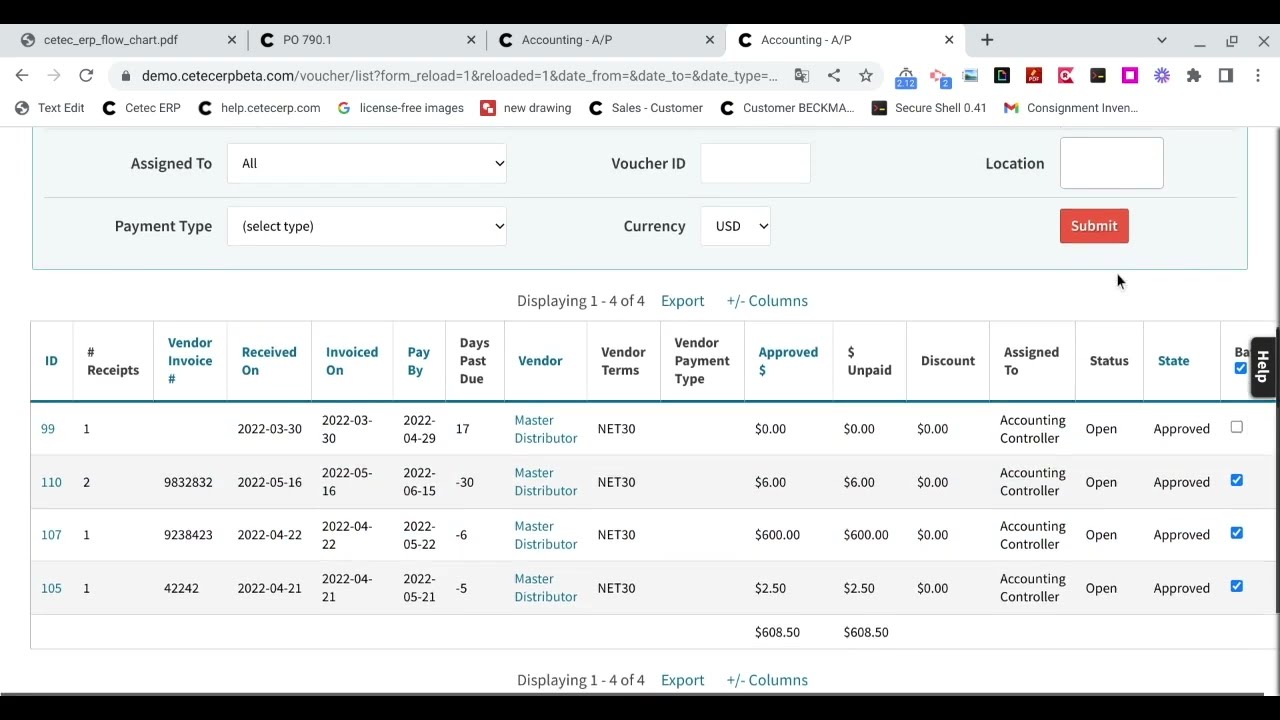Open the red C-R extension icon
1280x720 pixels.
[1066, 76]
